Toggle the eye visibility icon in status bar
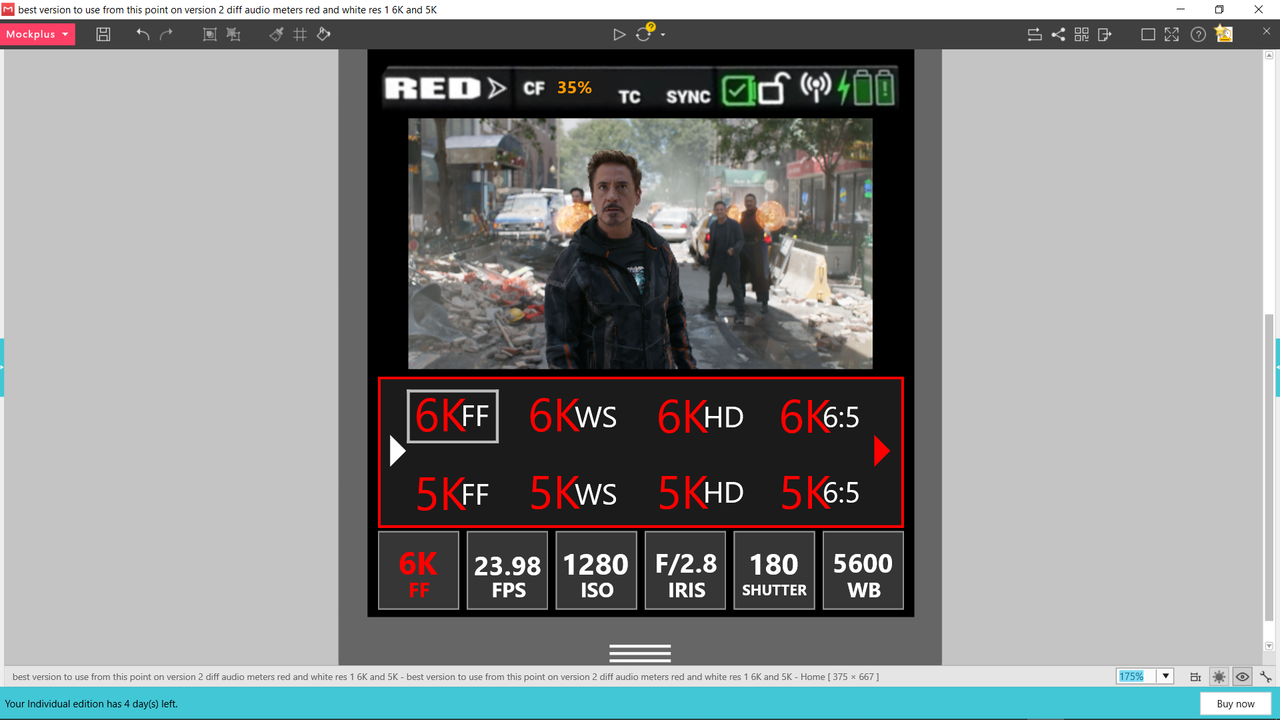1280x720 pixels. (1242, 677)
